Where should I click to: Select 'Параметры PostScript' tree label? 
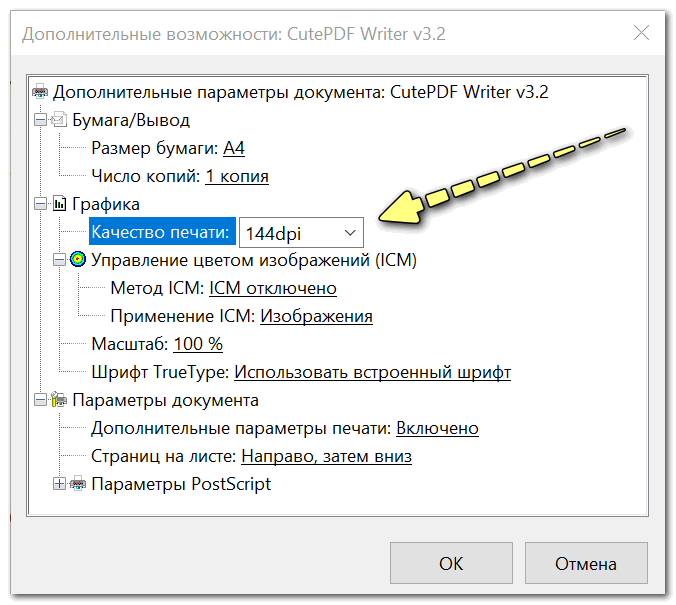[x=181, y=484]
